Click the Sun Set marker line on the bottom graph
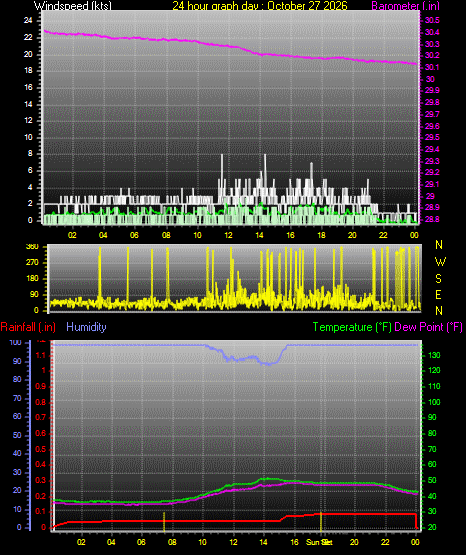The width and height of the screenshot is (466, 555). pyautogui.click(x=321, y=521)
